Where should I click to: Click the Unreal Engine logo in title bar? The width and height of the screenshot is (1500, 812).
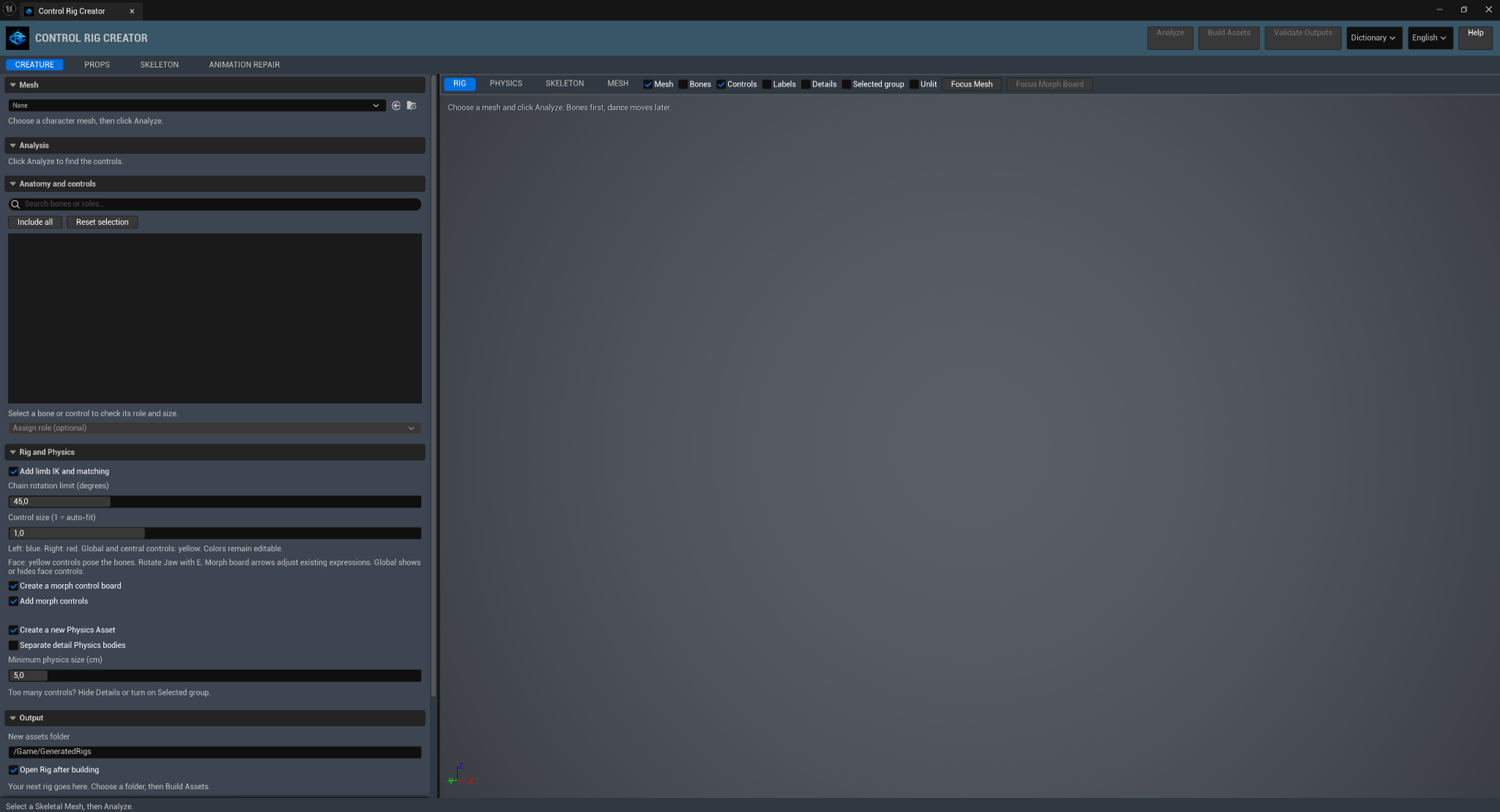tap(9, 9)
